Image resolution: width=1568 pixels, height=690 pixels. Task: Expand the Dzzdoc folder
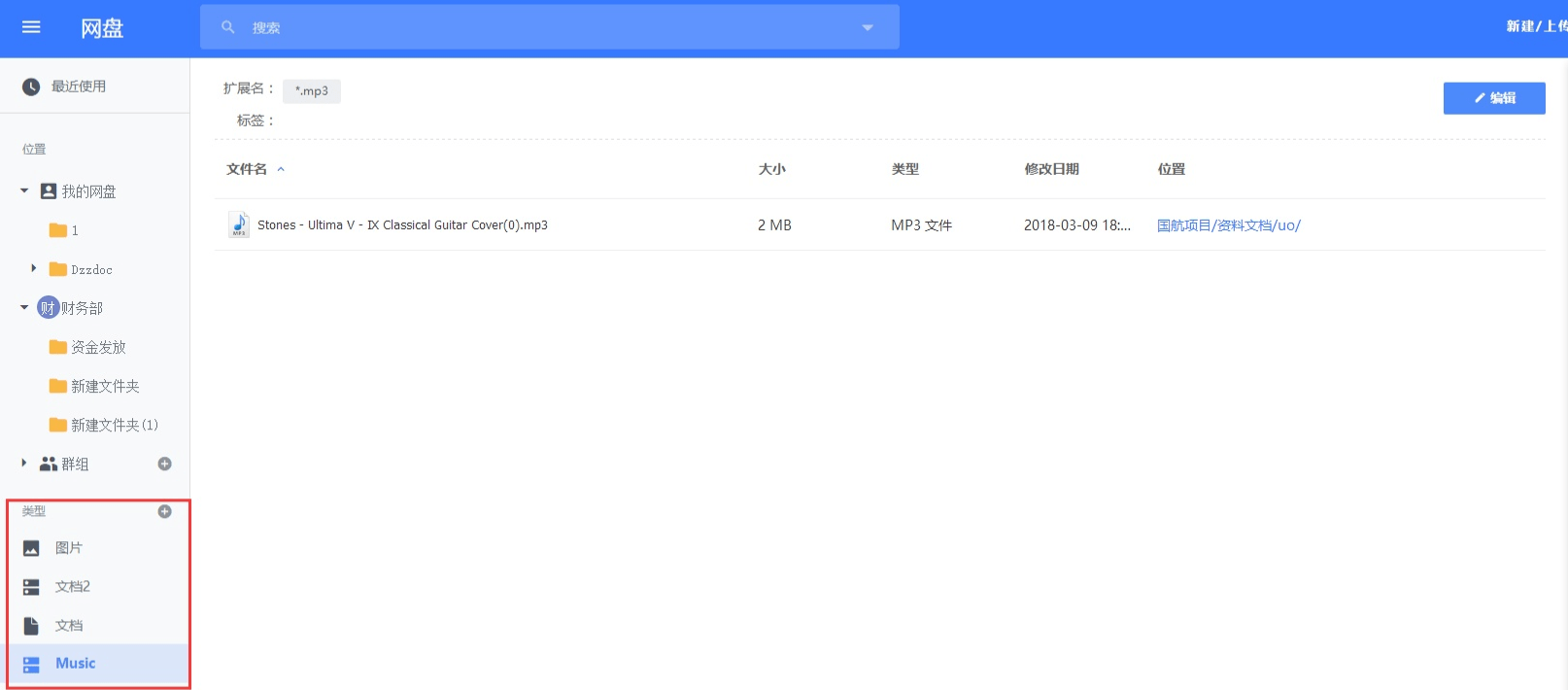33,268
